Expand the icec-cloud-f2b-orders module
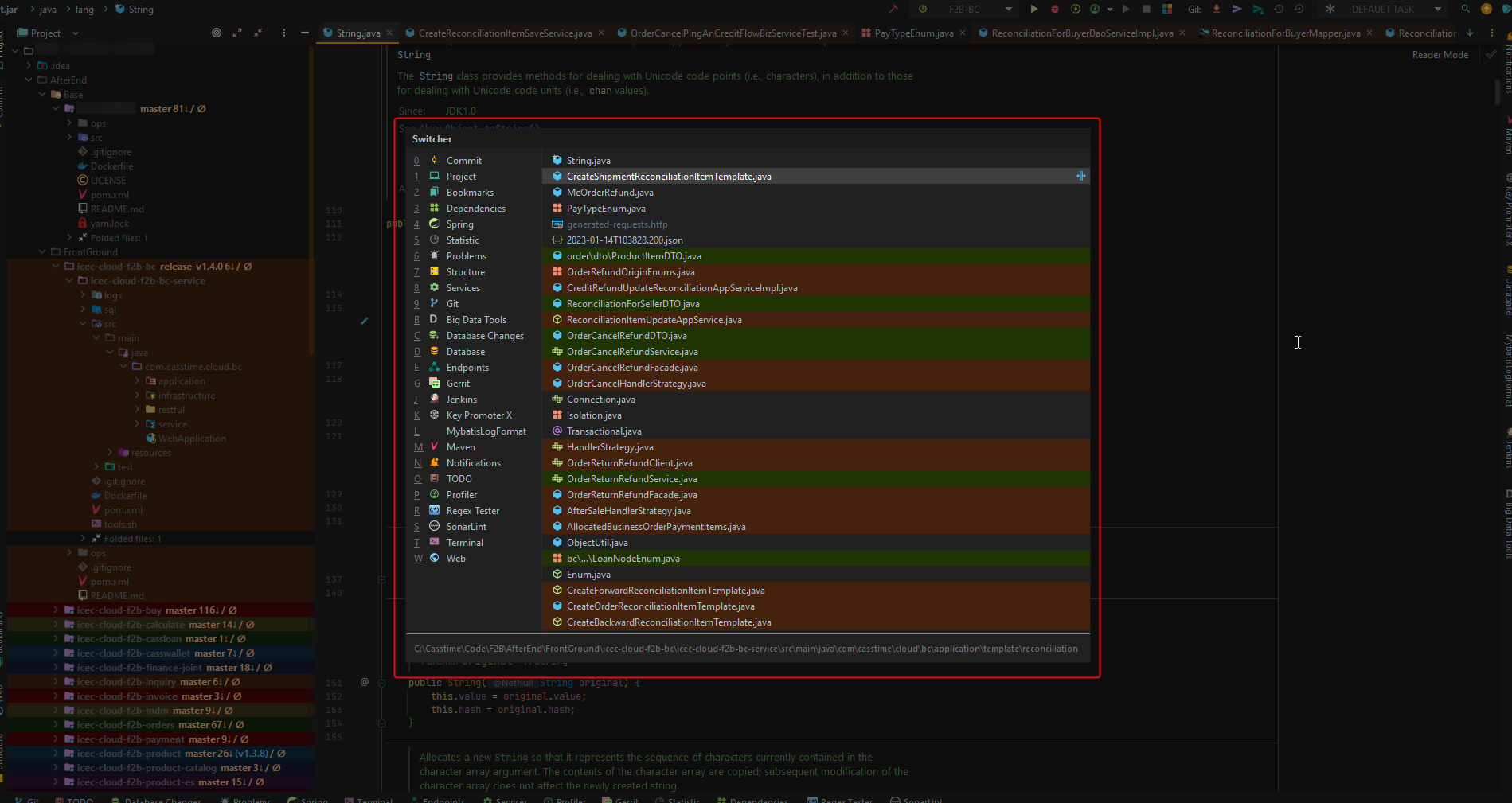This screenshot has height=803, width=1512. point(55,725)
